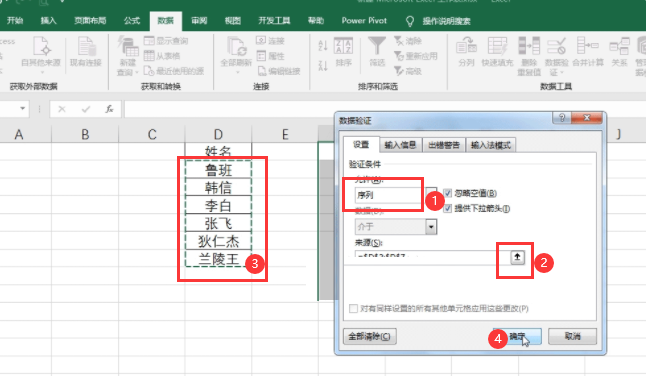The image size is (646, 376).
Task: Open Recent Sources (最近使用的源)
Action: pyautogui.click(x=174, y=71)
